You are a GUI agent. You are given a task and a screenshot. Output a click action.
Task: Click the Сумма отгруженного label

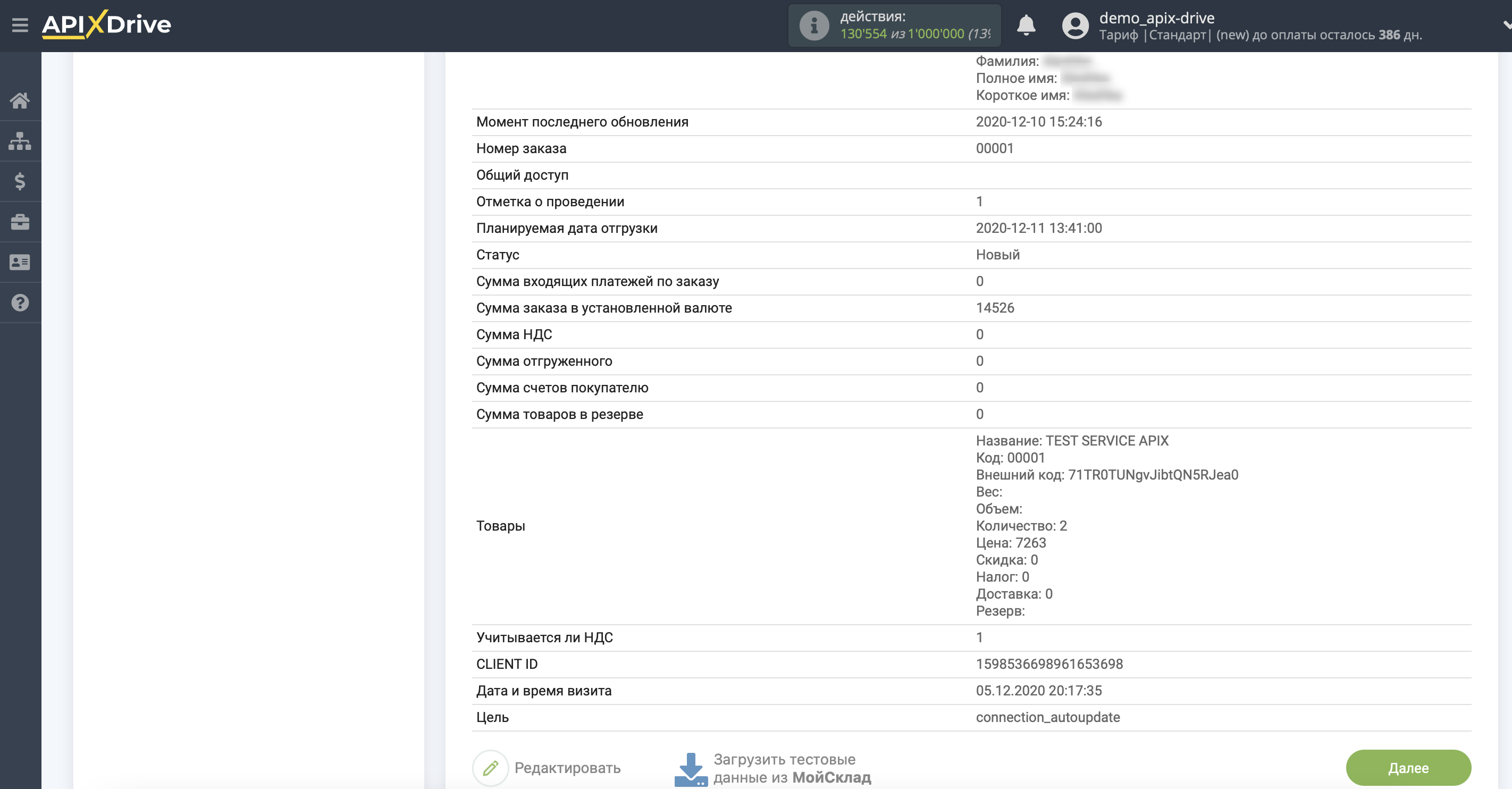(x=543, y=361)
